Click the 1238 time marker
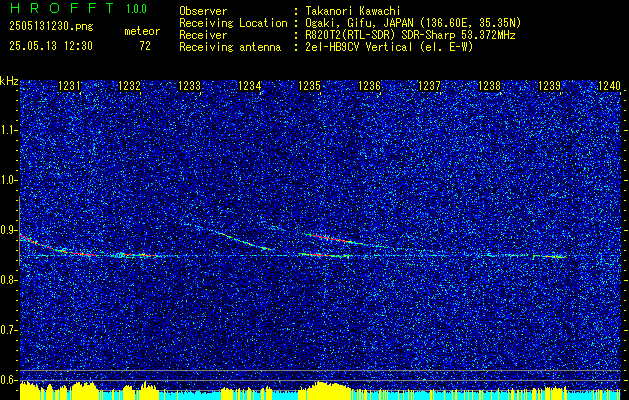Image resolution: width=629 pixels, height=400 pixels. 489,86
